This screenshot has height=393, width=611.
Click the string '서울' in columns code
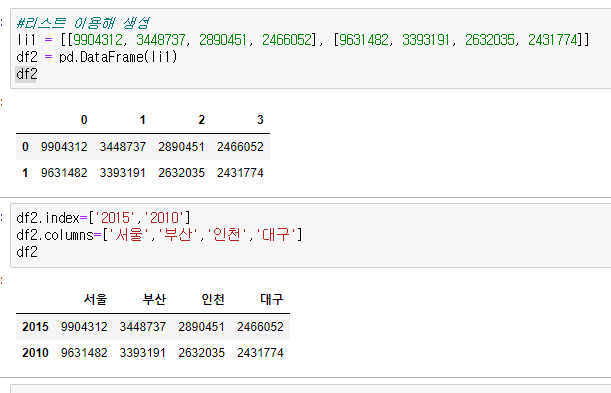pyautogui.click(x=129, y=235)
